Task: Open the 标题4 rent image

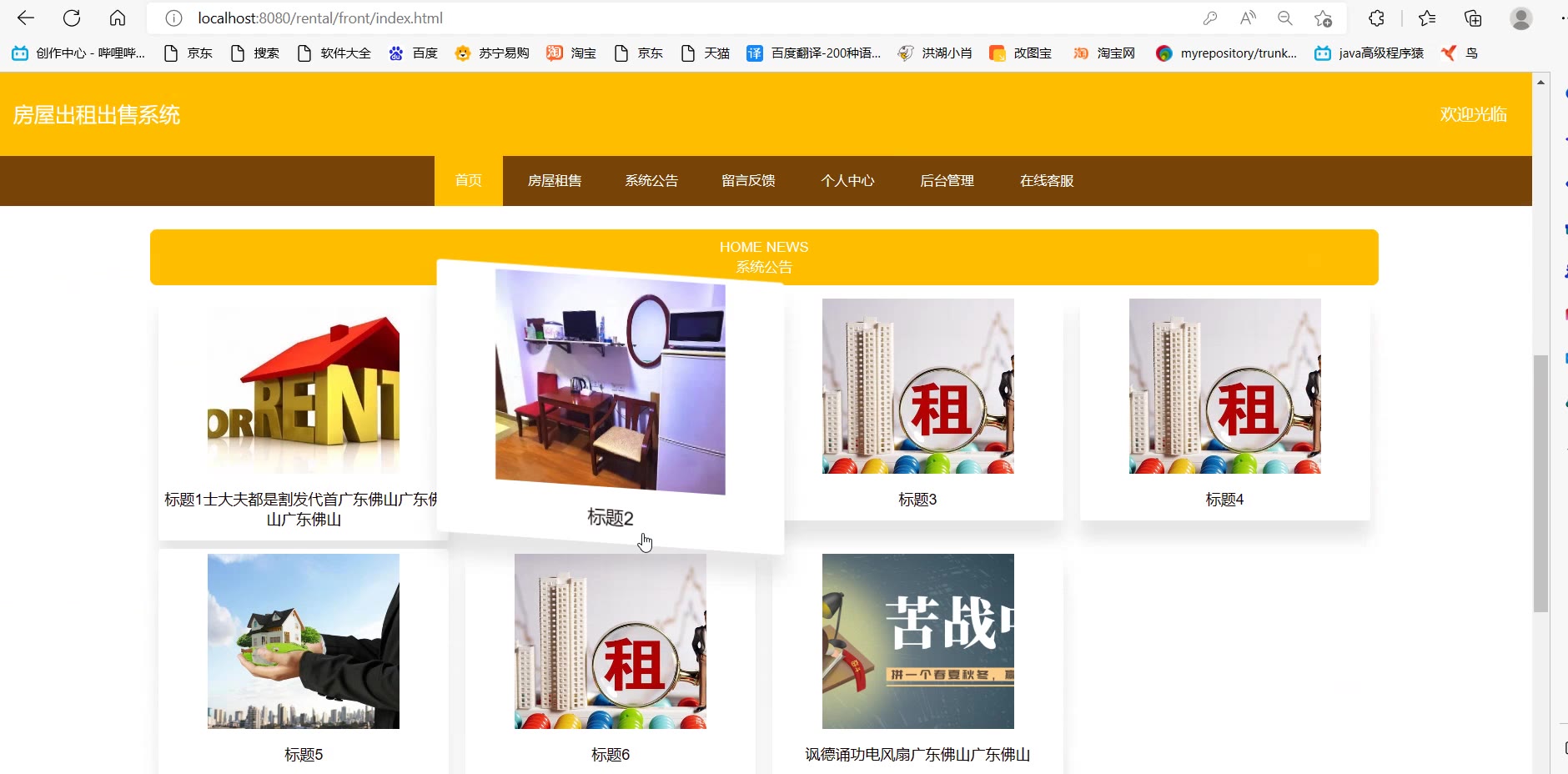Action: click(x=1225, y=386)
